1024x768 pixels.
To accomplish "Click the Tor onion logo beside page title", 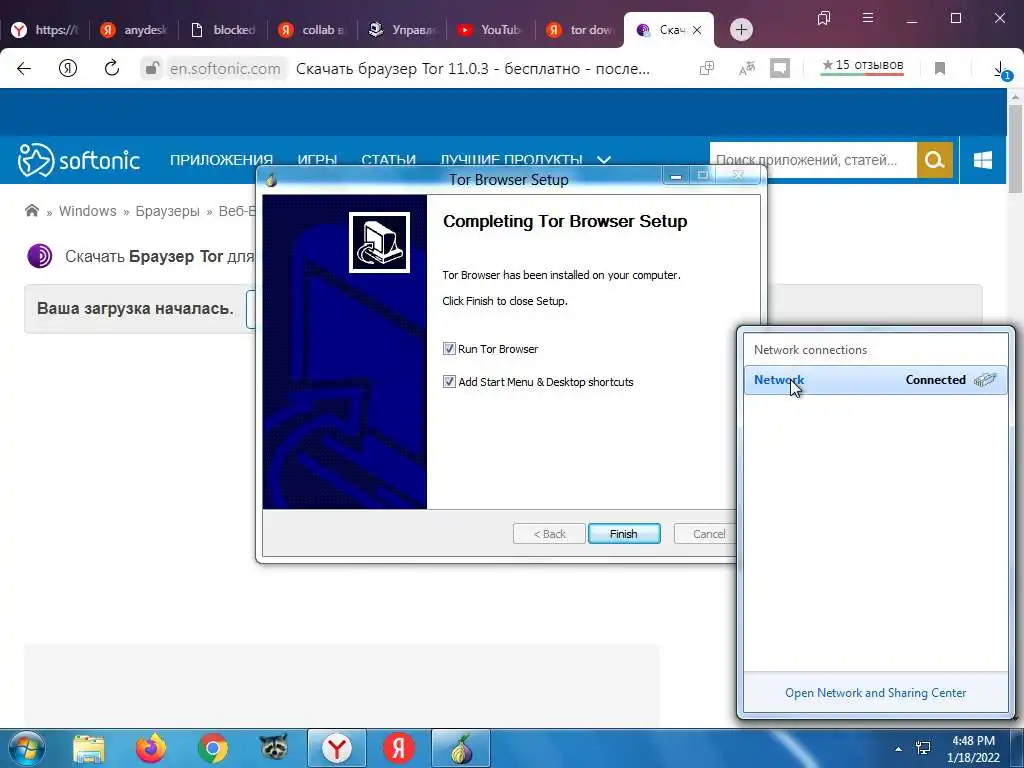I will tap(40, 256).
